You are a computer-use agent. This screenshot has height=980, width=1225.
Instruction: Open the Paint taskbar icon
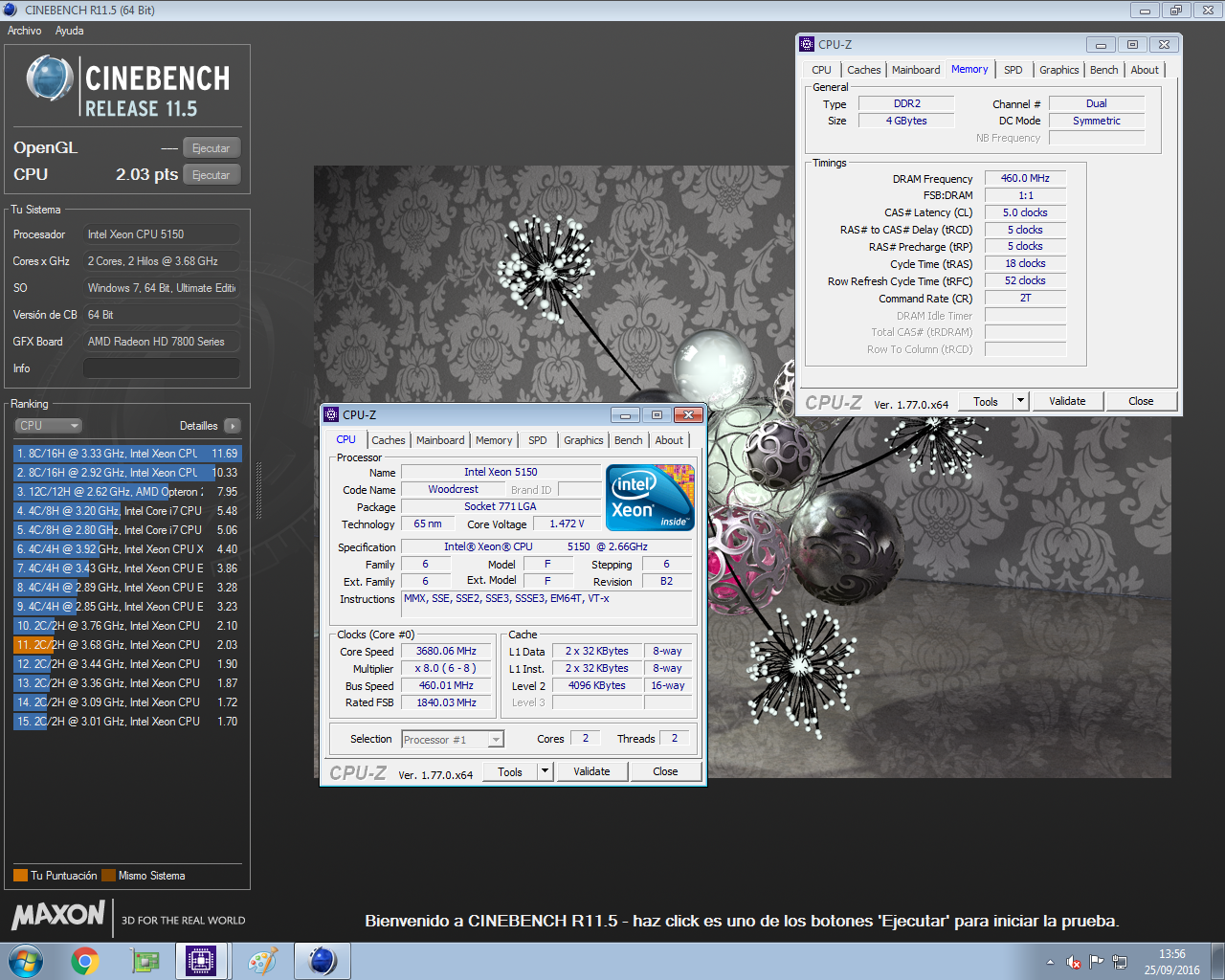pyautogui.click(x=261, y=961)
